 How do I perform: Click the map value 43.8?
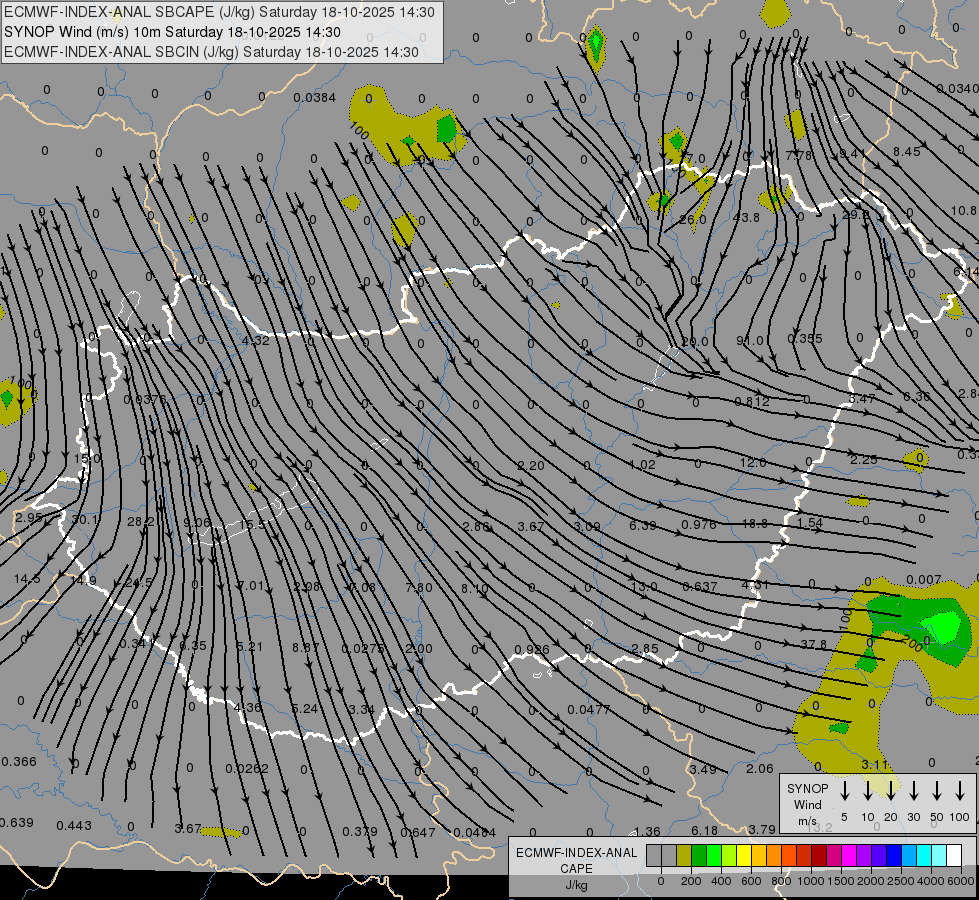click(746, 217)
